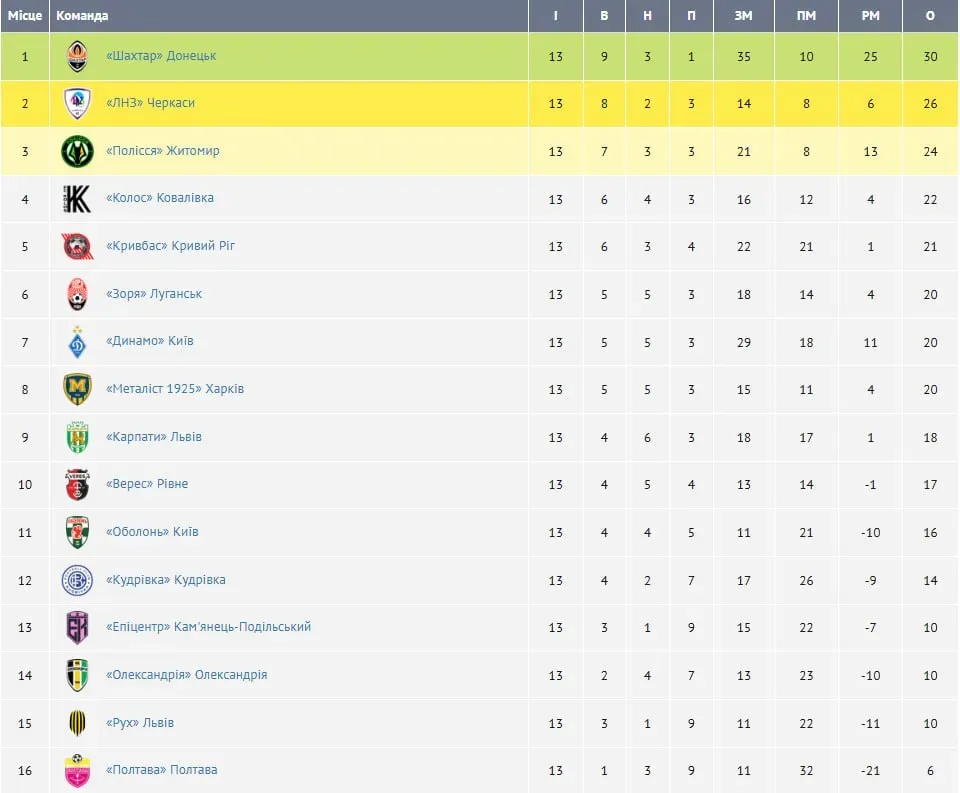Viewport: 960px width, 793px height.
Task: Click the «Місце» column header
Action: click(x=25, y=16)
